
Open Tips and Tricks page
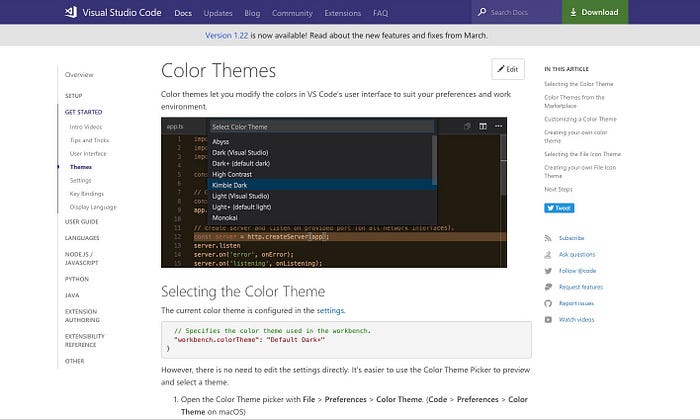coord(89,140)
